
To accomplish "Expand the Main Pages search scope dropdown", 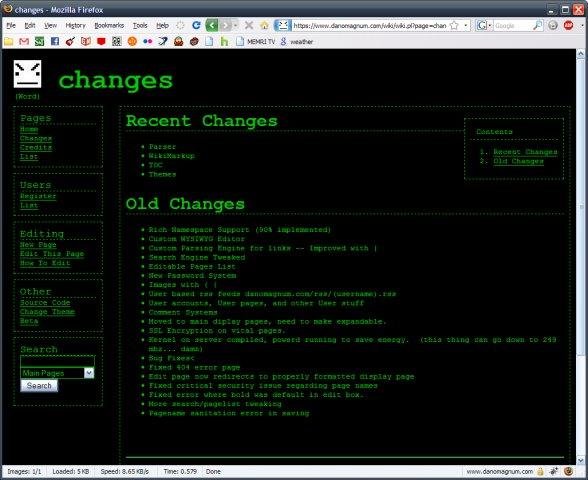I will tap(89, 373).
